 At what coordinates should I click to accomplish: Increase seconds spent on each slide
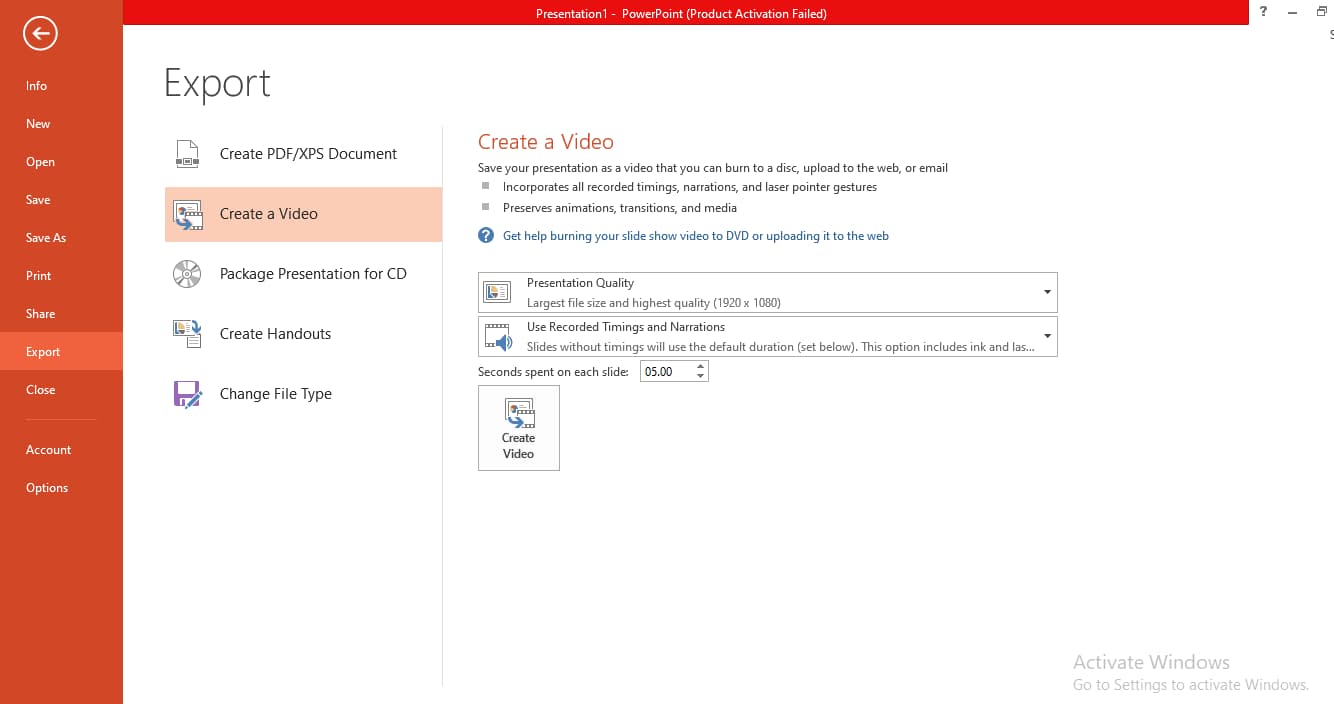tap(700, 366)
